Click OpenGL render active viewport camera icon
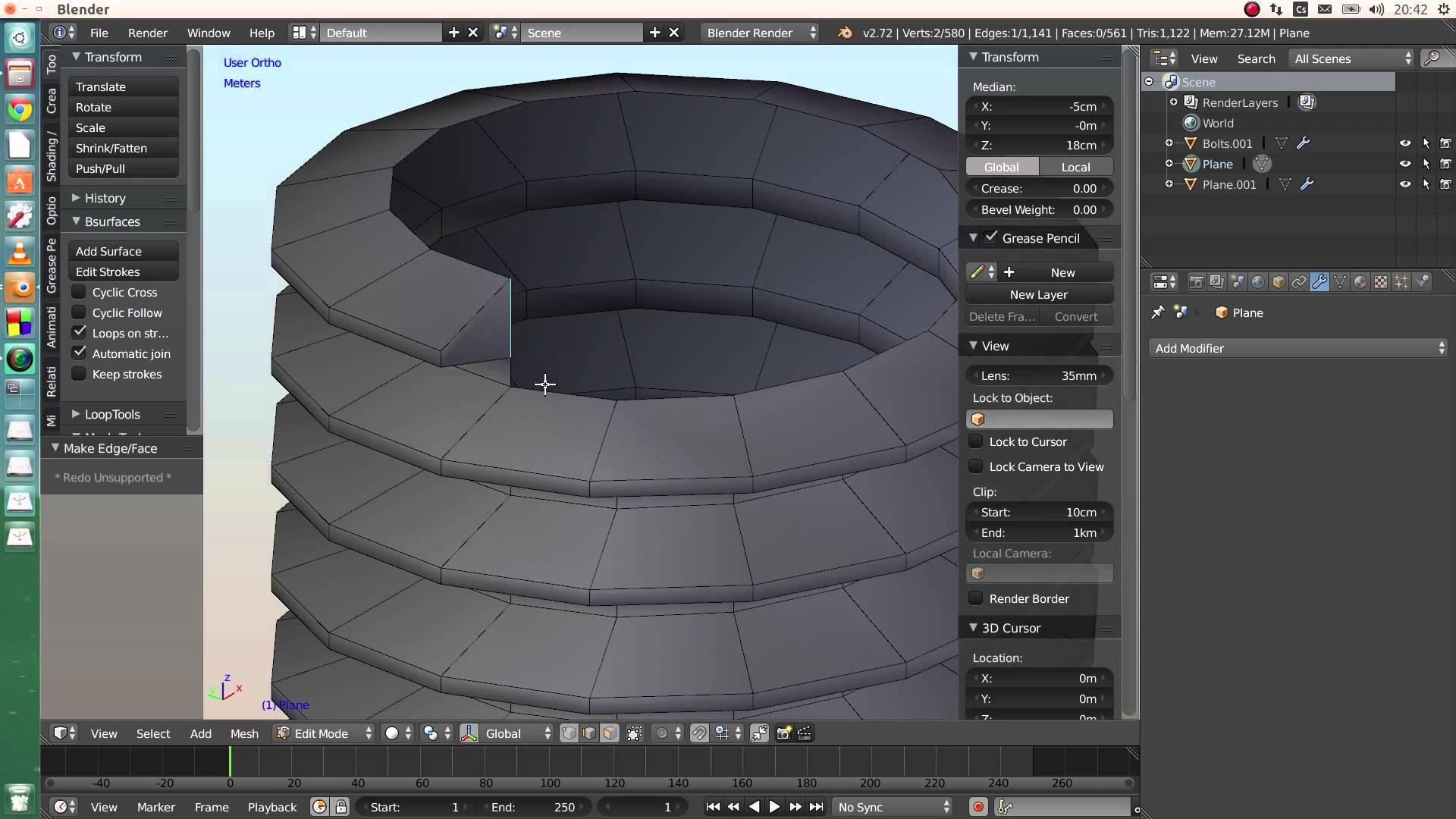 click(x=783, y=733)
